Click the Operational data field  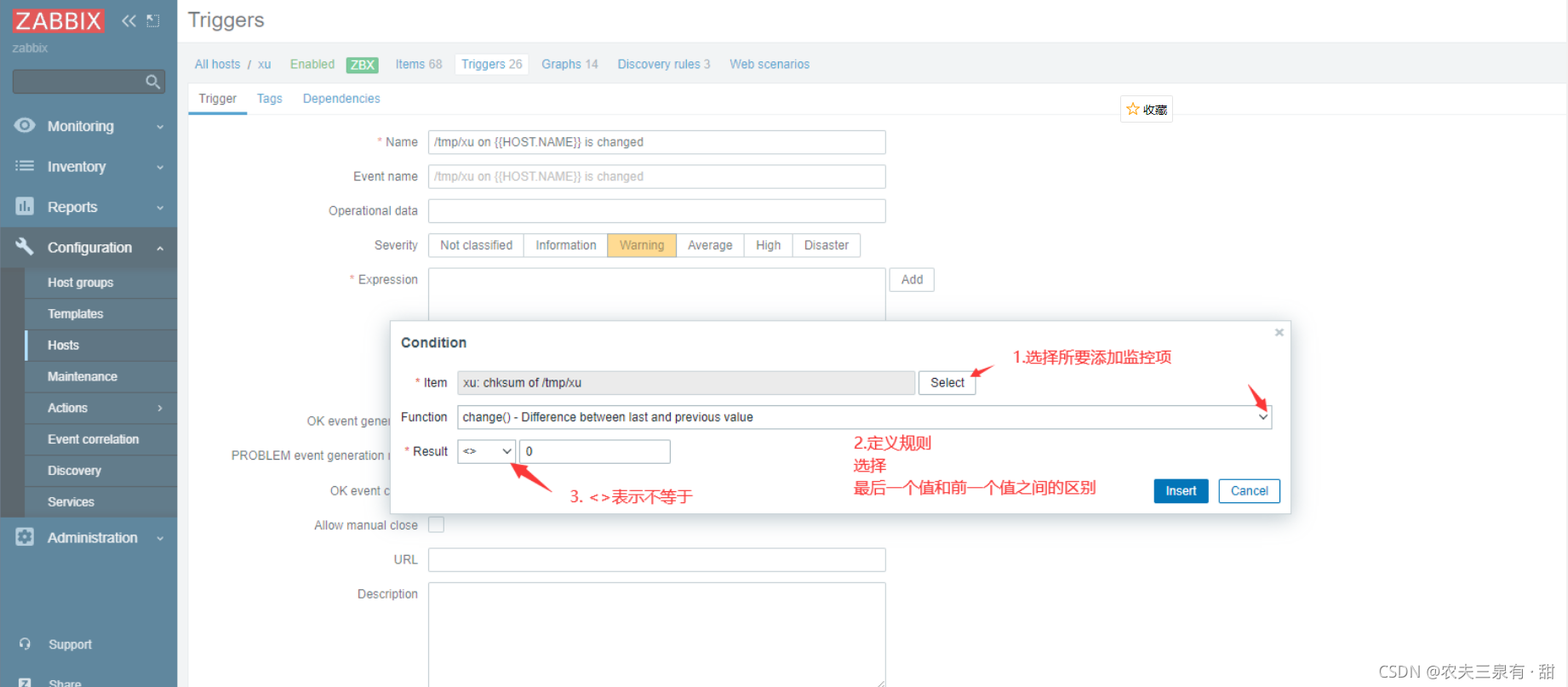656,211
